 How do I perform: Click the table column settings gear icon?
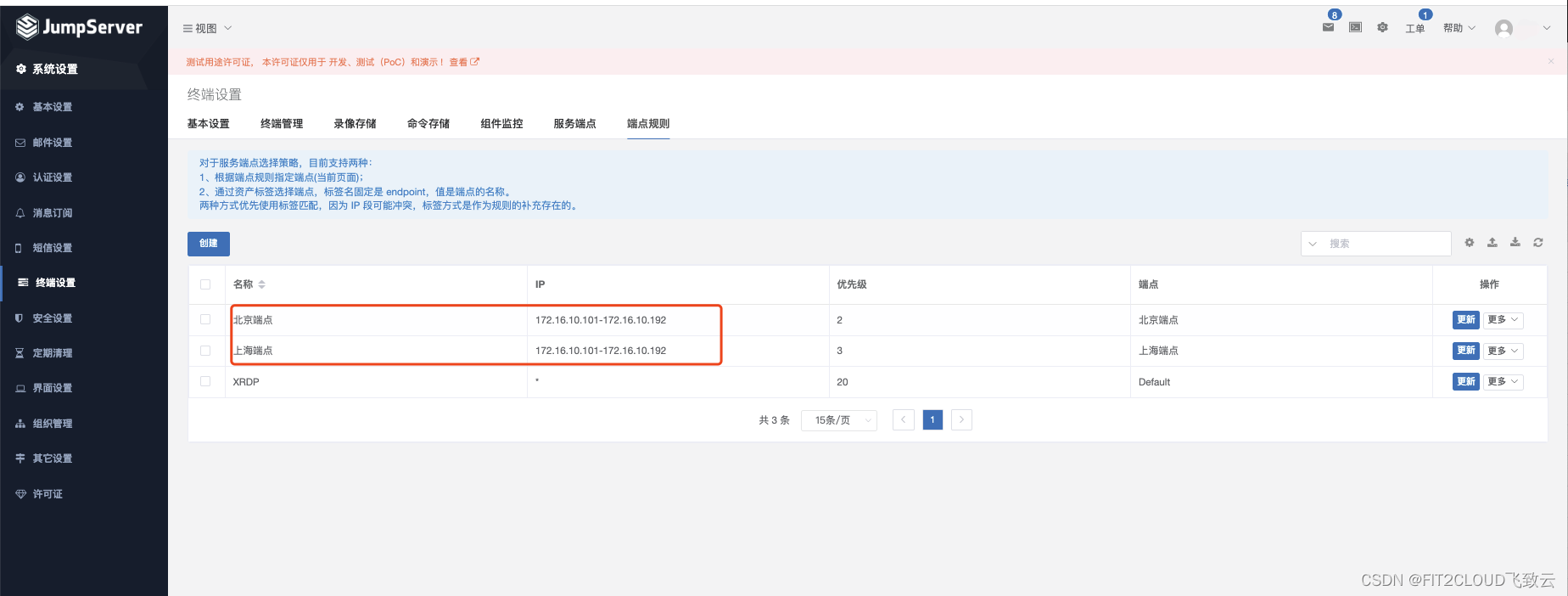(x=1470, y=243)
